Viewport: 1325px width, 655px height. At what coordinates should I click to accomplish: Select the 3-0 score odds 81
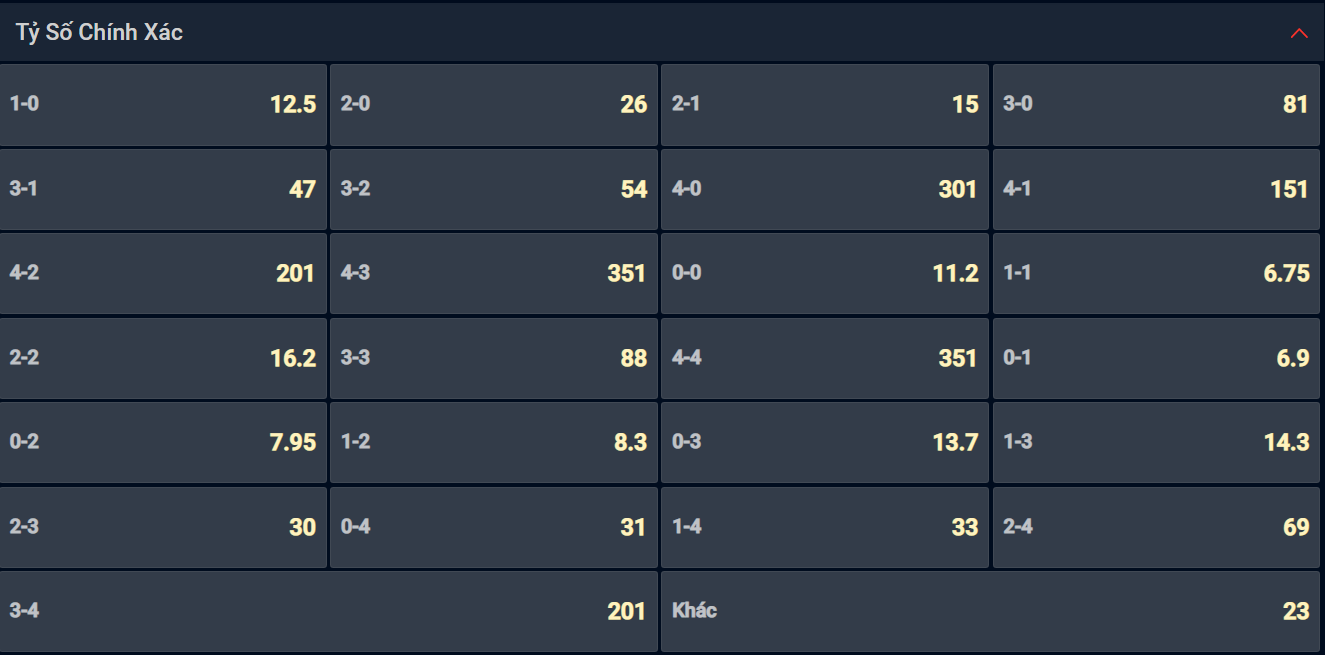pyautogui.click(x=1157, y=105)
